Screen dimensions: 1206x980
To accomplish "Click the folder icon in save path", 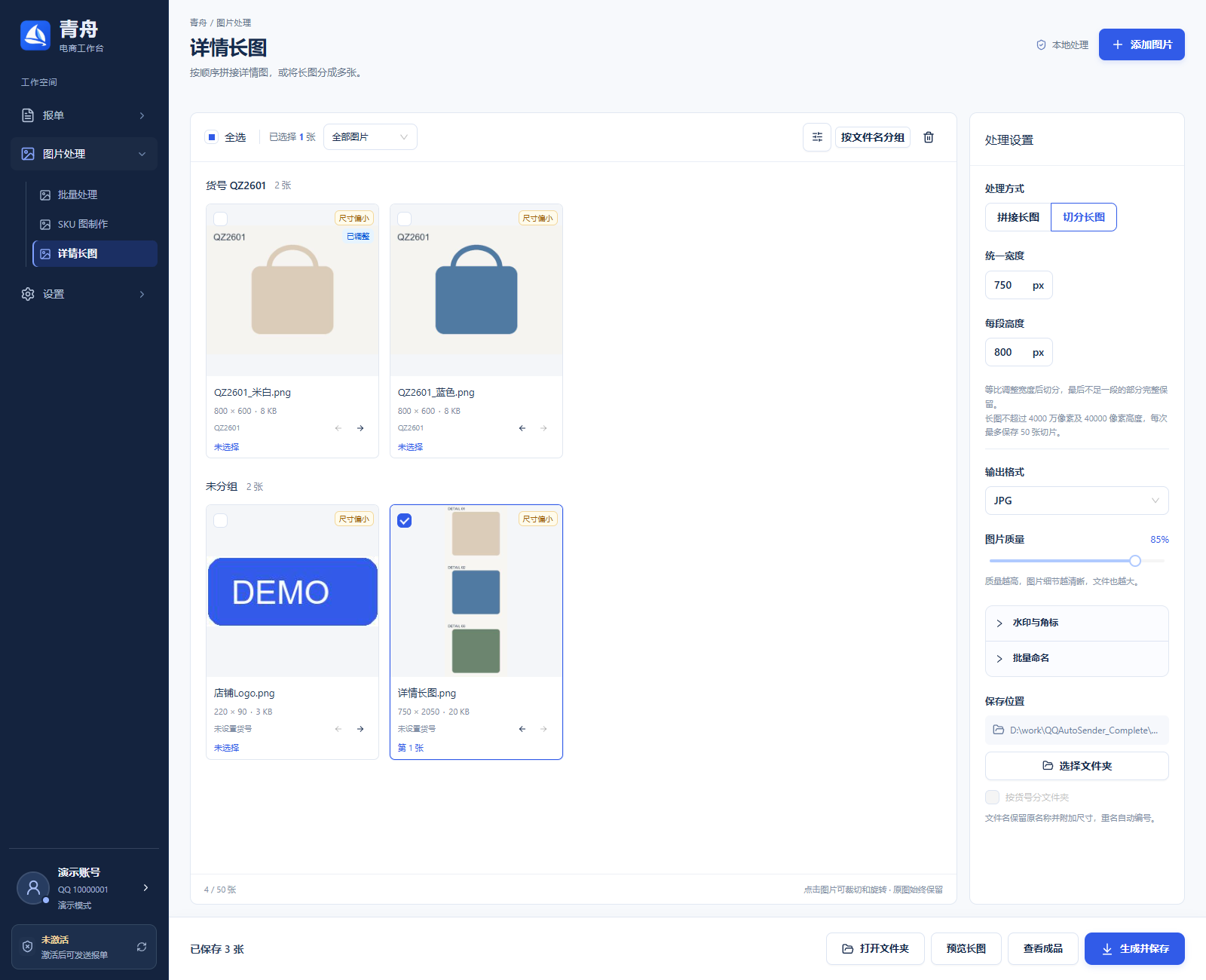I will pos(999,730).
